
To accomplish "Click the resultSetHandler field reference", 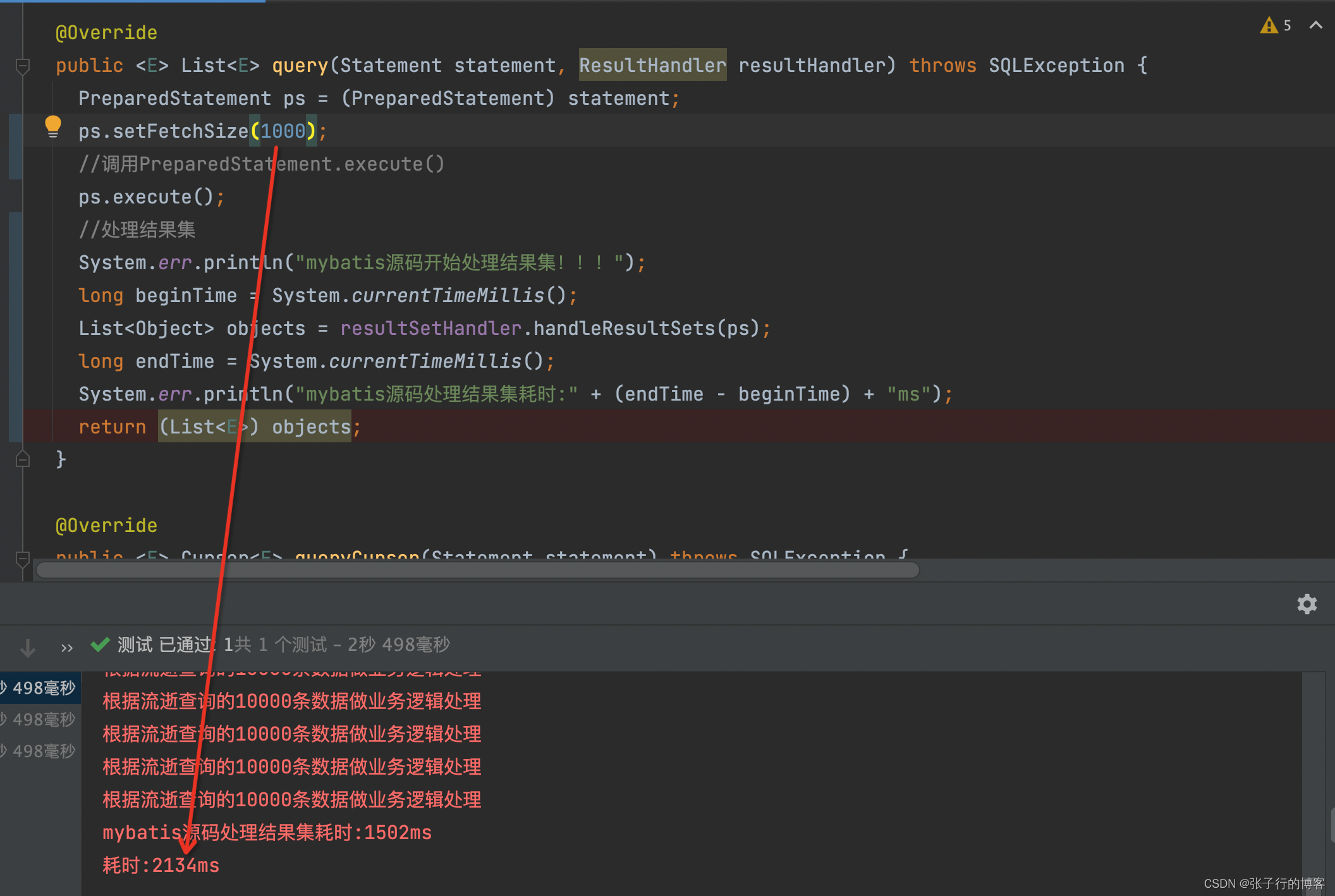I will point(430,328).
